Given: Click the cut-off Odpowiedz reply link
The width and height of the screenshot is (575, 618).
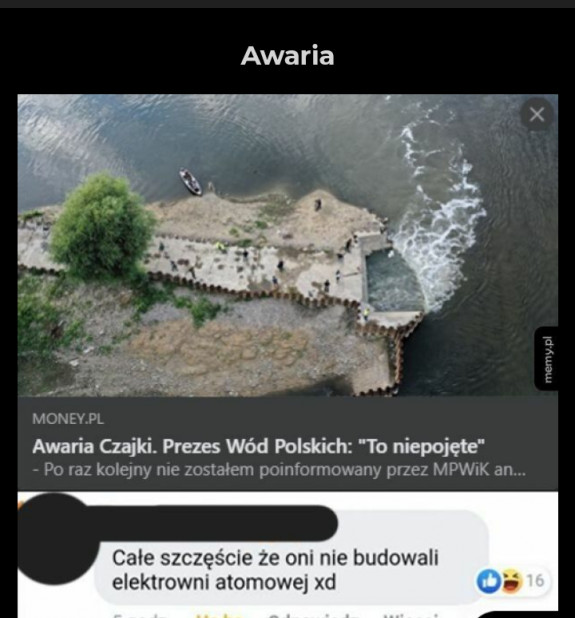Looking at the screenshot, I should click(314, 615).
